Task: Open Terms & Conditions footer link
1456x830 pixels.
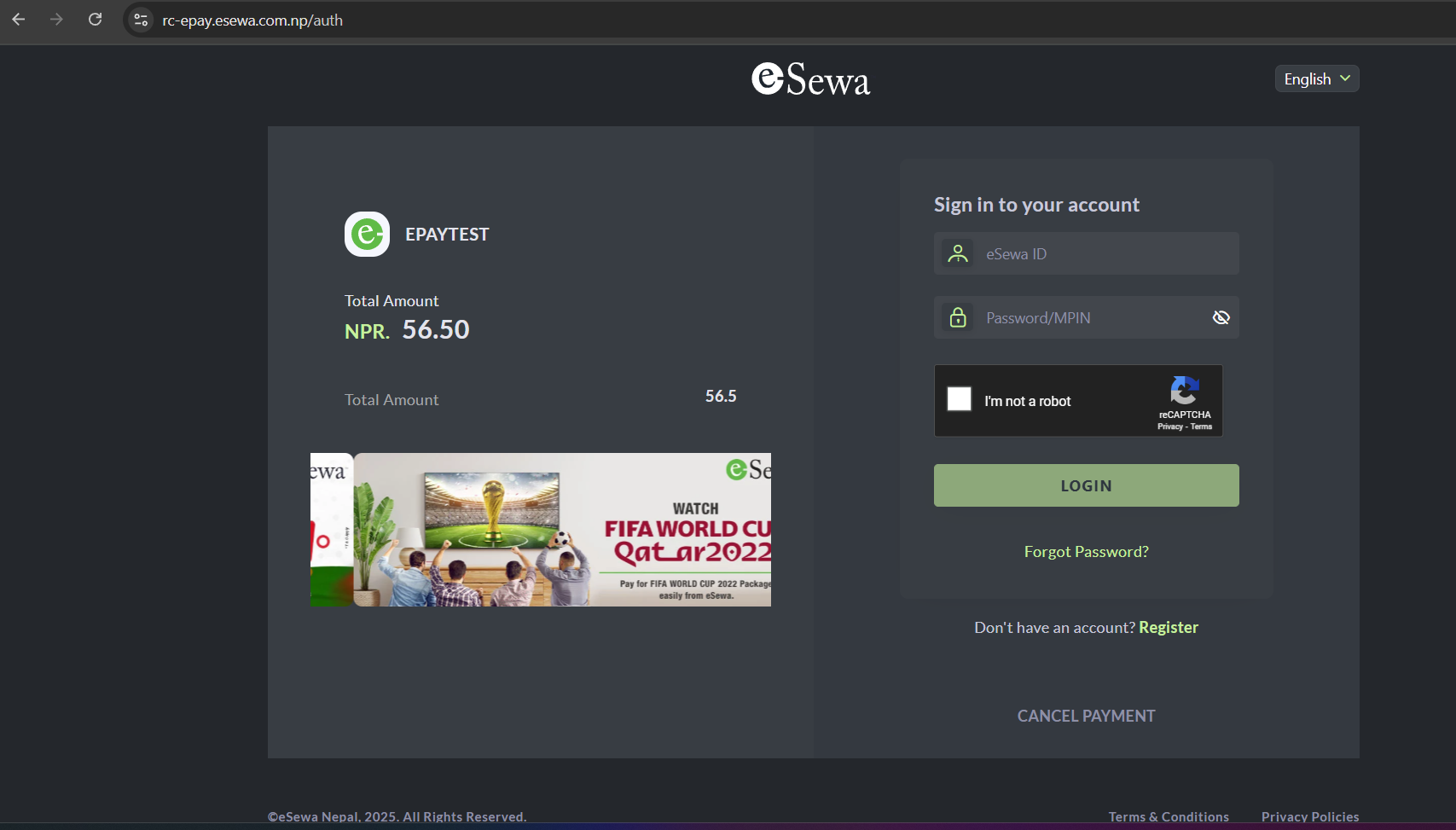Action: coord(1168,816)
